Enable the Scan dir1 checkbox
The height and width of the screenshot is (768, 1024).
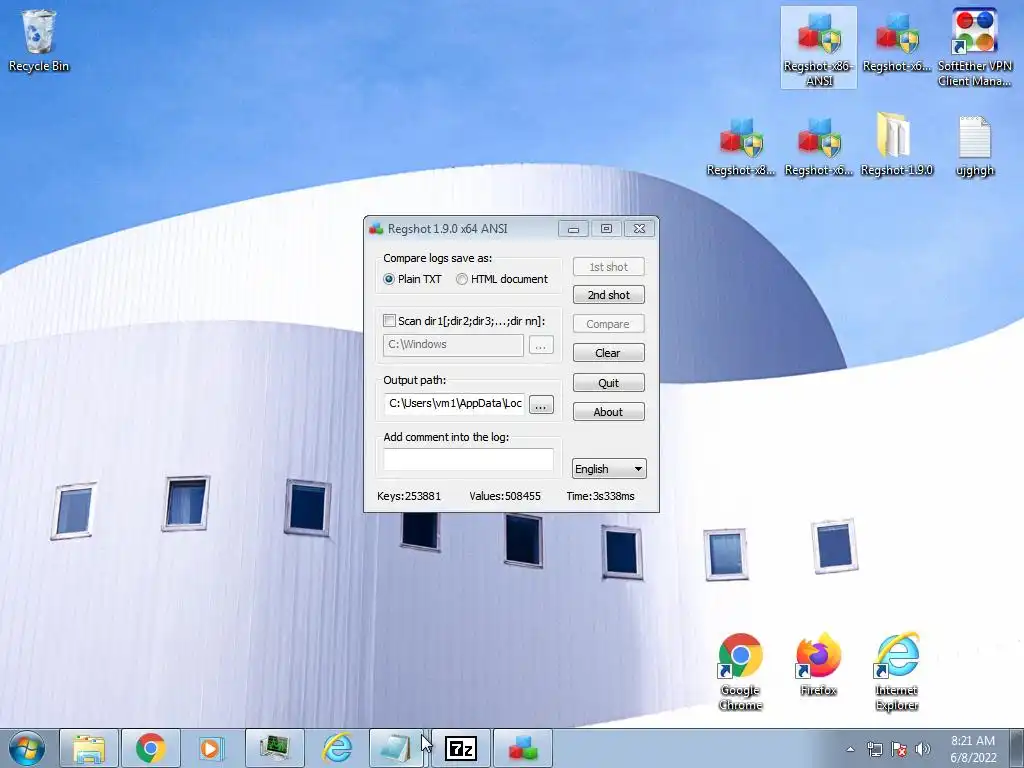pyautogui.click(x=389, y=321)
